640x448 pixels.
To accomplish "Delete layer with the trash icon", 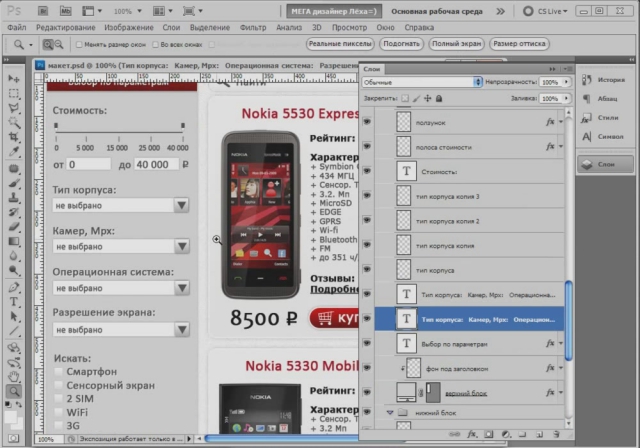I will (x=556, y=435).
